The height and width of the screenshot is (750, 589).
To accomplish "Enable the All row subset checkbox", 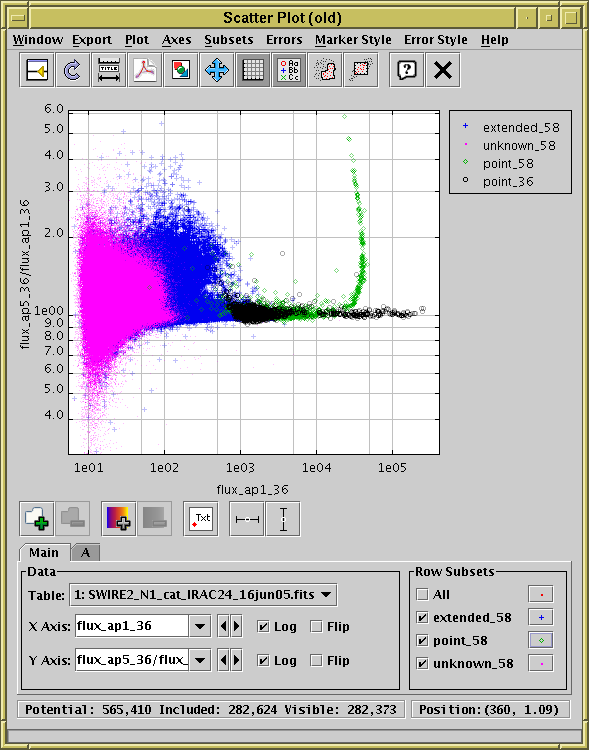I will point(422,595).
